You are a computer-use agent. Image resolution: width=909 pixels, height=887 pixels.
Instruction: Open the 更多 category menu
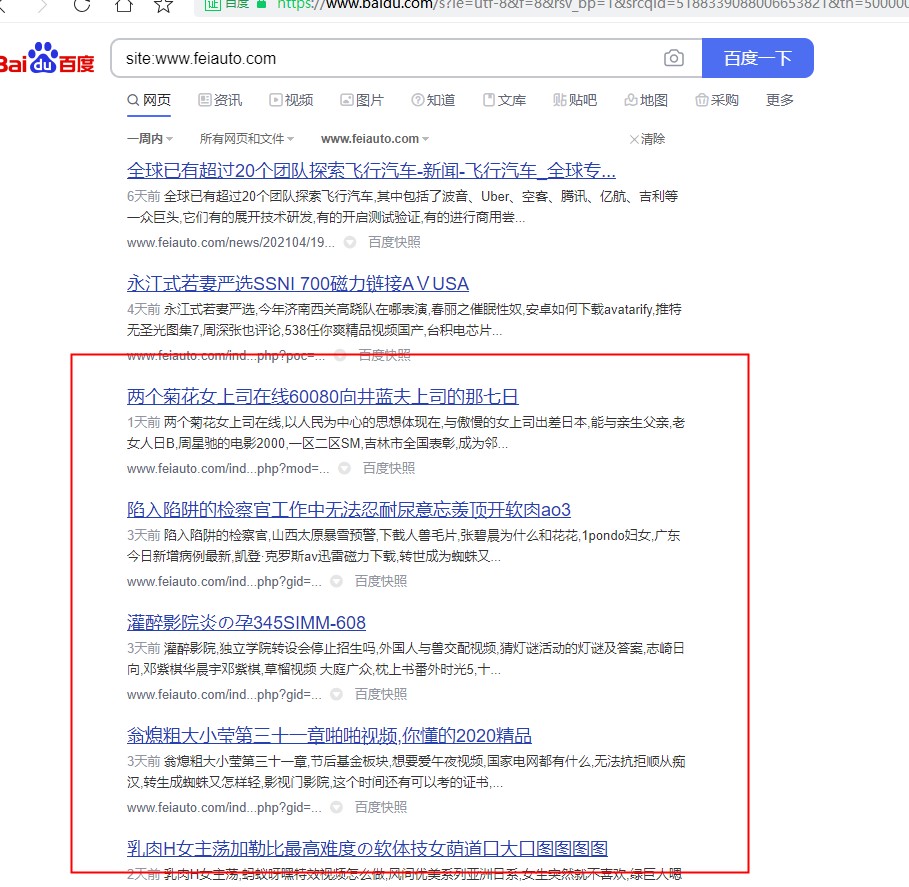point(780,100)
